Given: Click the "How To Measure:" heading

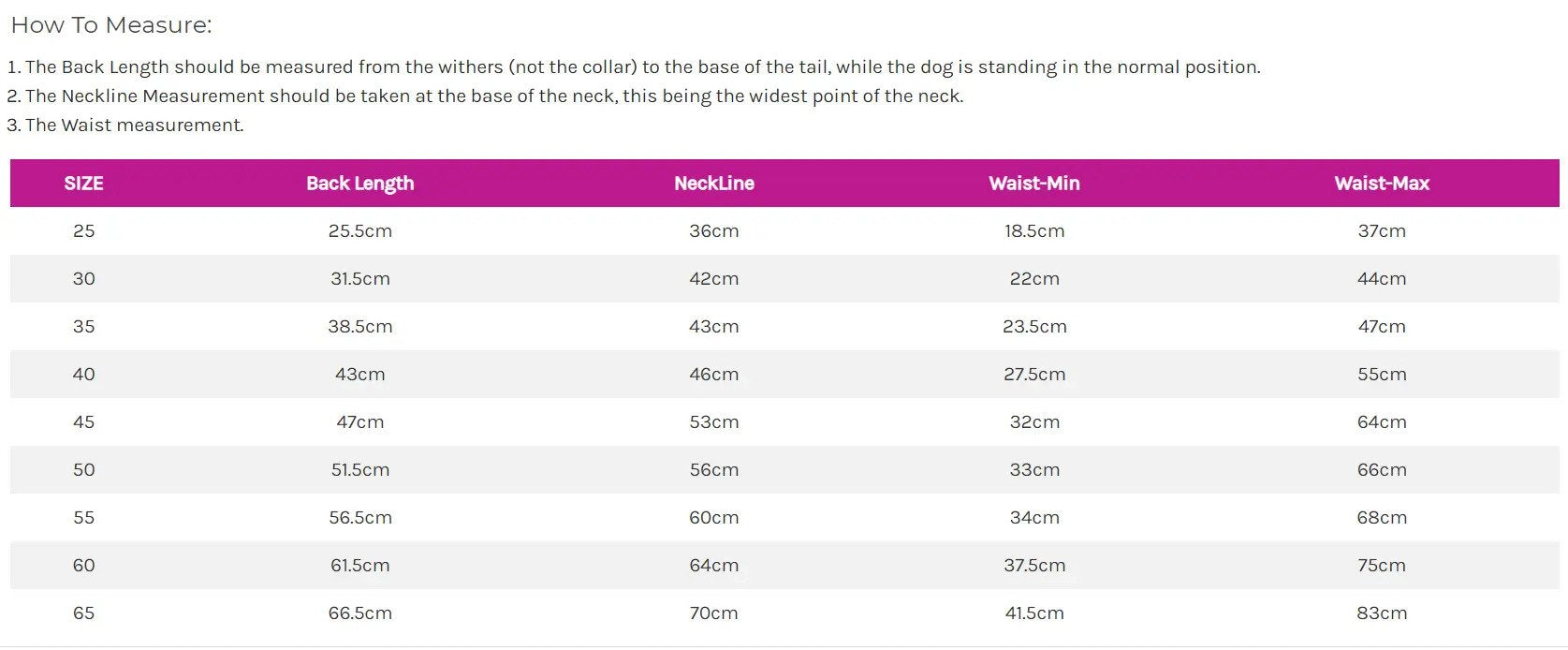Looking at the screenshot, I should click(x=111, y=25).
